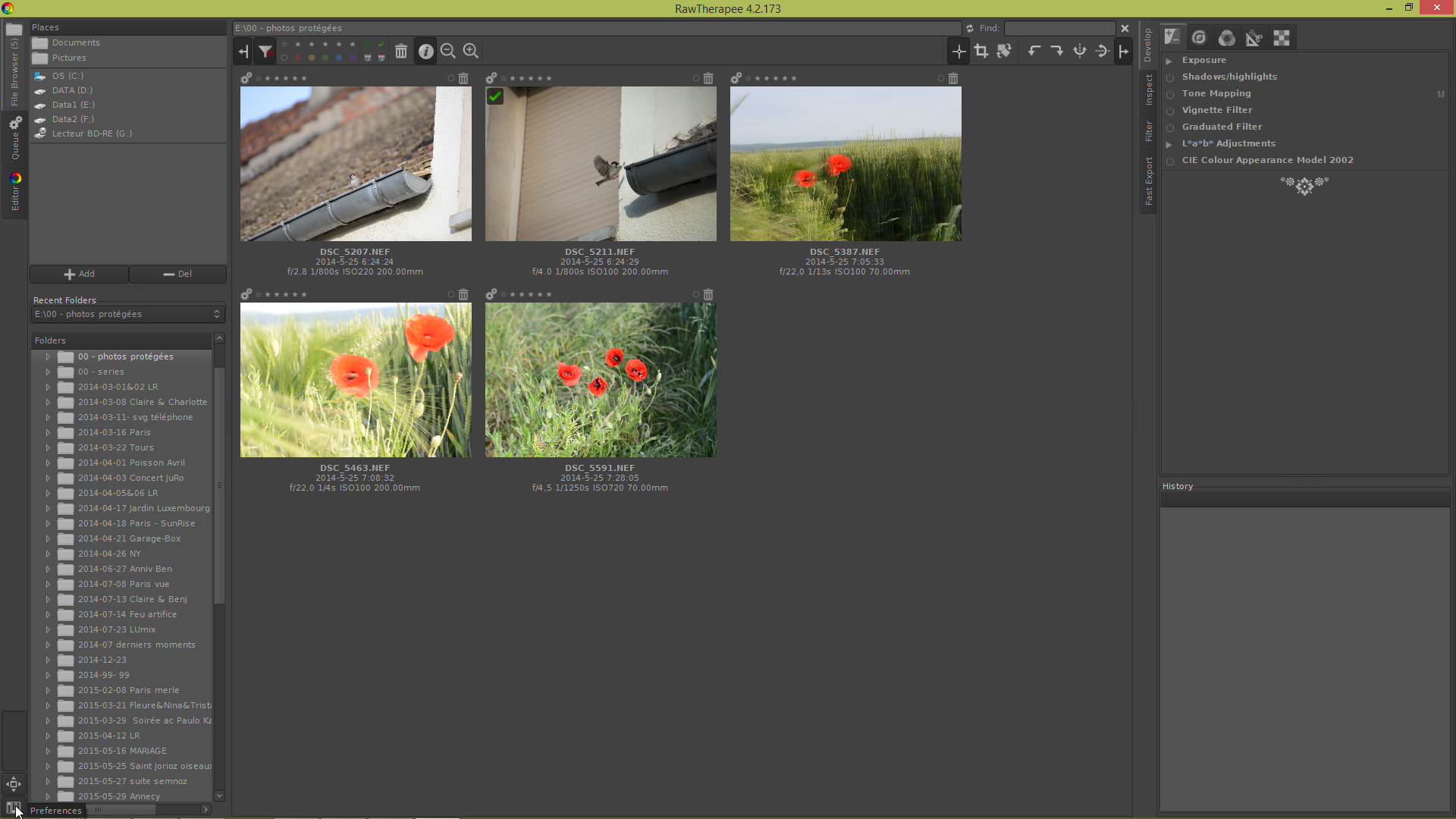This screenshot has height=819, width=1456.
Task: Click the Del places button
Action: click(177, 274)
